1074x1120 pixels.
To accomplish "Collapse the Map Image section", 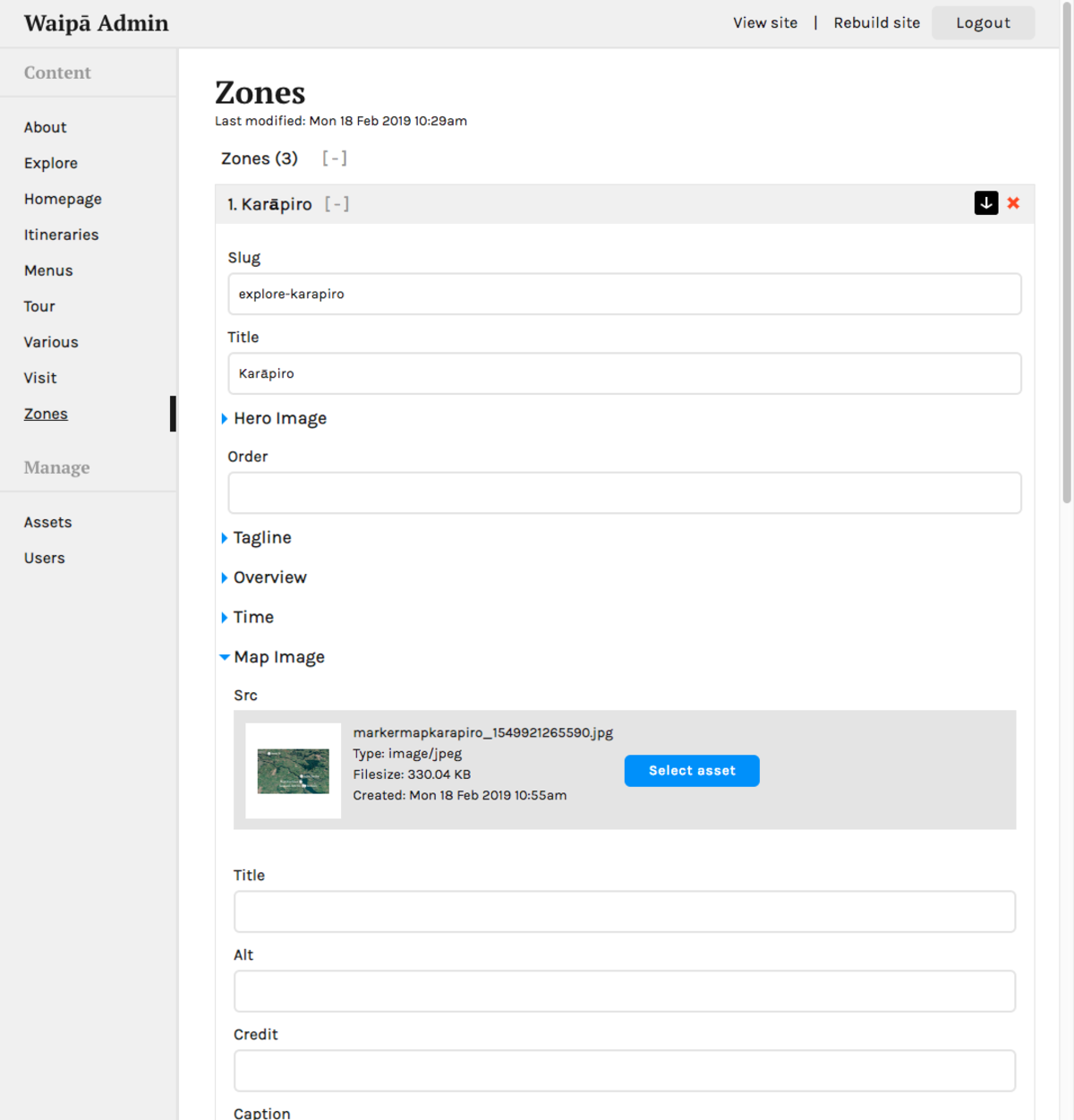I will click(x=277, y=657).
